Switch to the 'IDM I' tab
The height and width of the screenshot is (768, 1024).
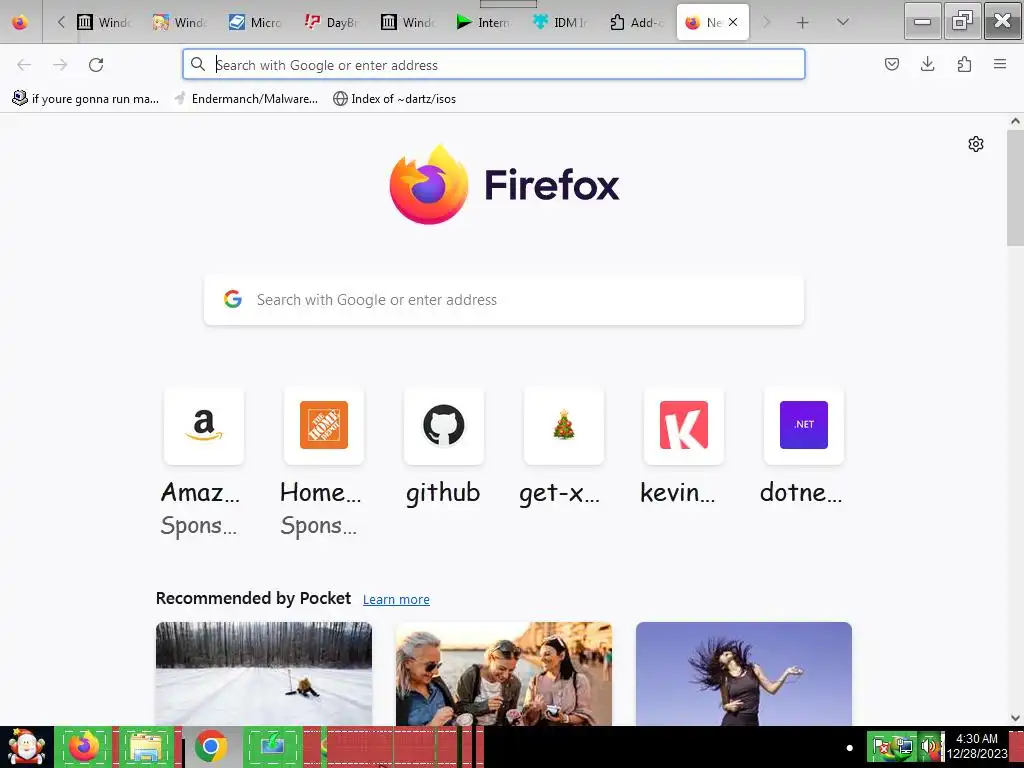point(560,22)
